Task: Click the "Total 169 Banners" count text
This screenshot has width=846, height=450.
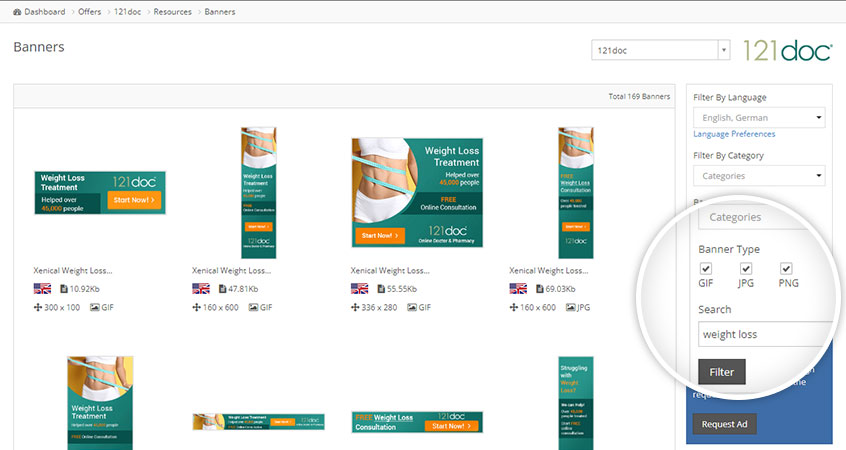Action: click(x=639, y=96)
